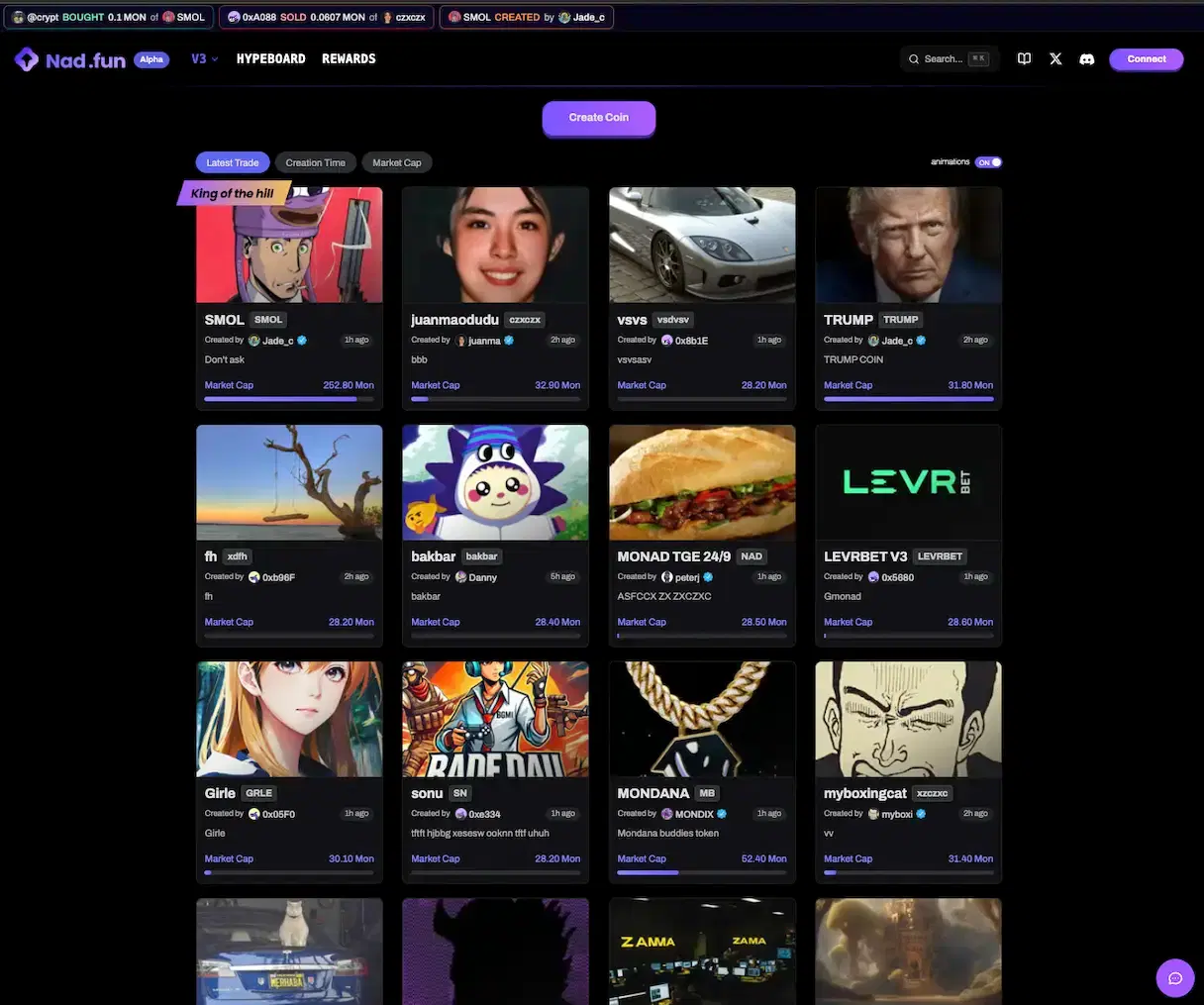The width and height of the screenshot is (1204, 1005).
Task: Open the REWARDS menu item
Action: click(349, 59)
